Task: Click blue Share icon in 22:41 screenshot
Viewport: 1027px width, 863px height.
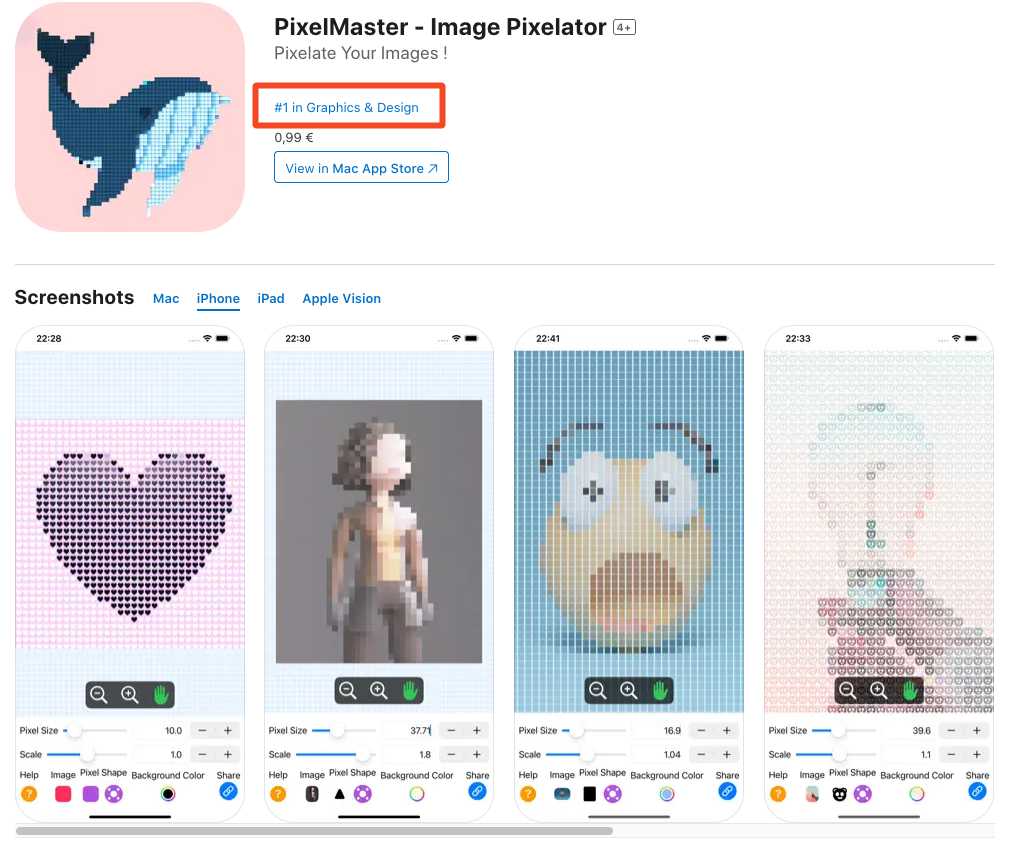Action: [x=727, y=791]
